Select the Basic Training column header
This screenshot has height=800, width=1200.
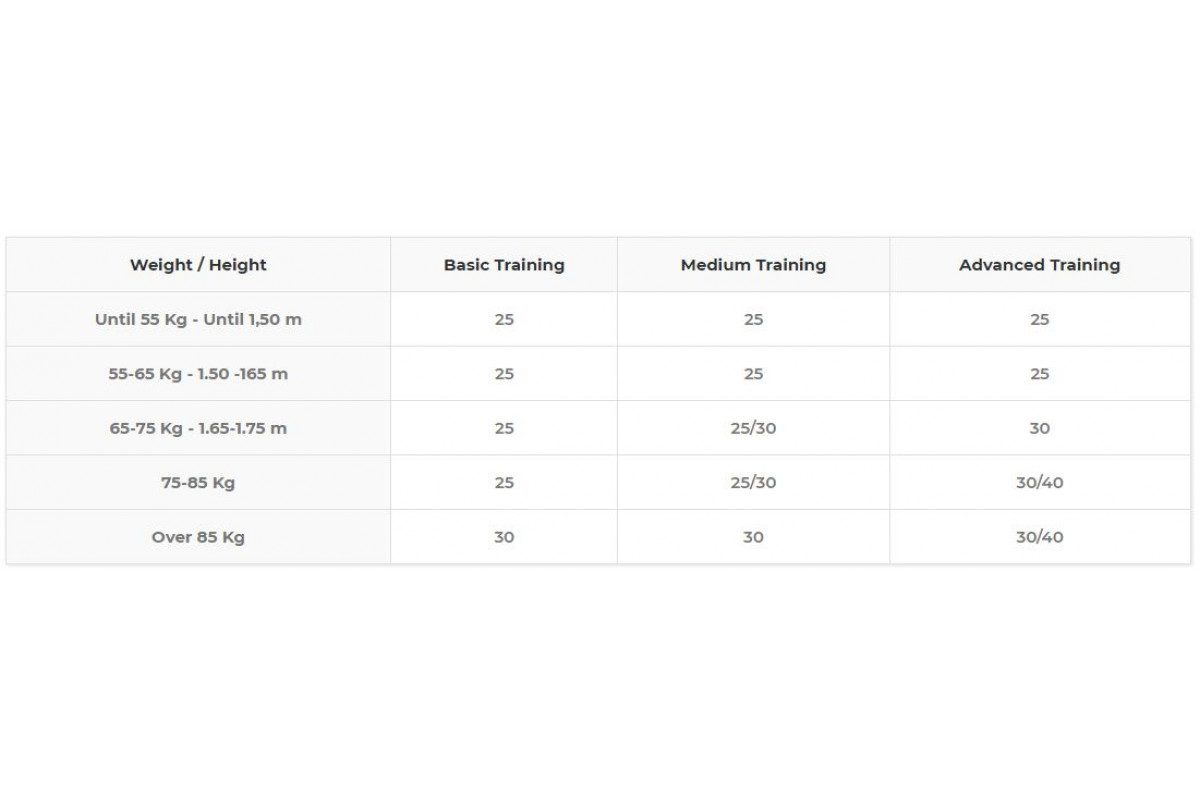[x=504, y=265]
